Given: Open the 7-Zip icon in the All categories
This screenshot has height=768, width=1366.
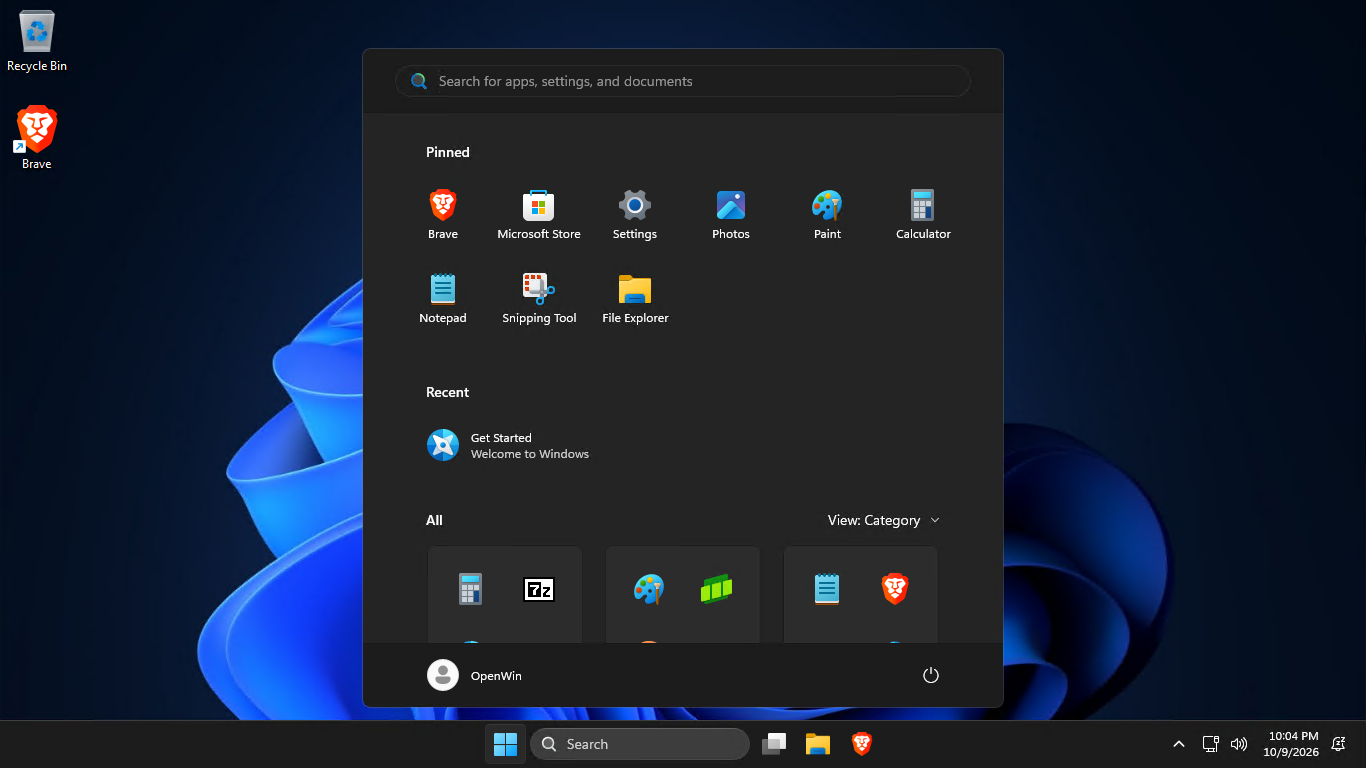Looking at the screenshot, I should tap(539, 589).
